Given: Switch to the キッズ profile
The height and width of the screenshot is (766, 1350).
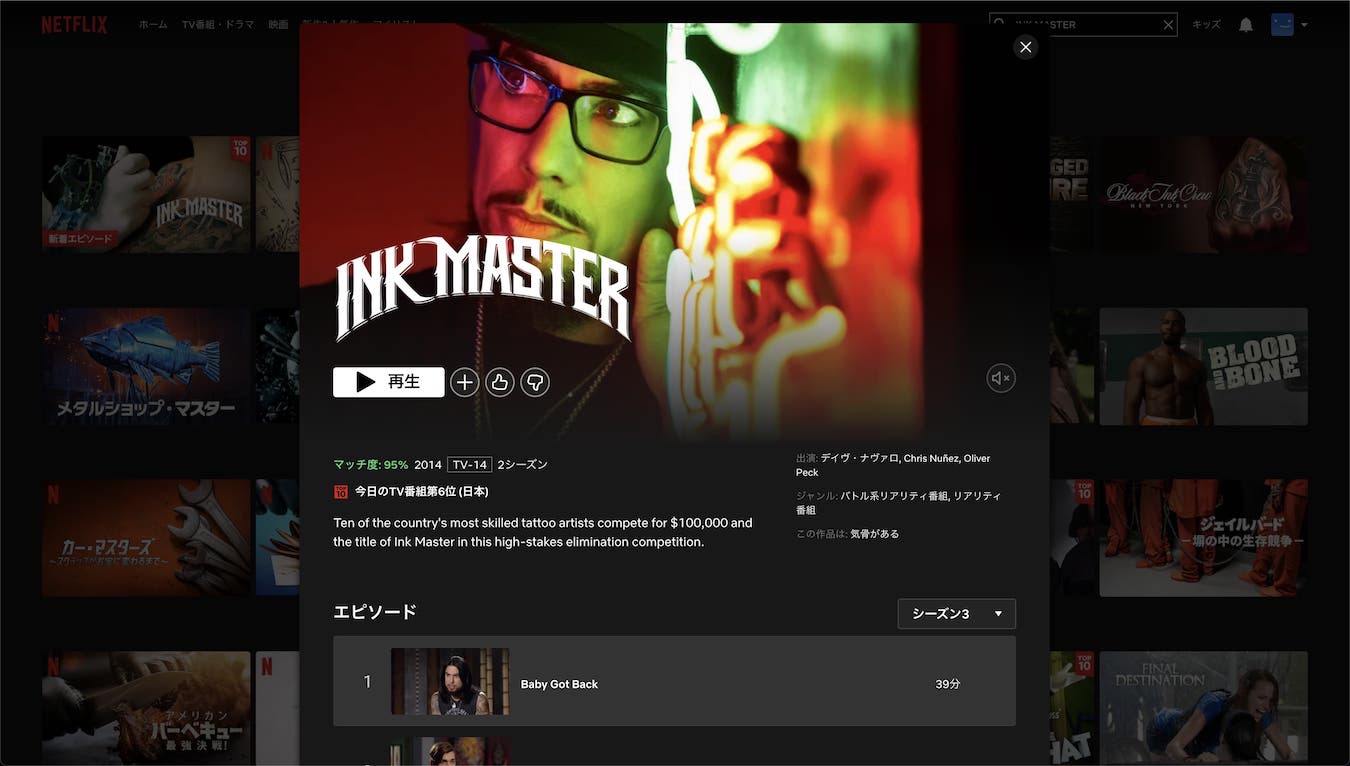Looking at the screenshot, I should (x=1205, y=23).
